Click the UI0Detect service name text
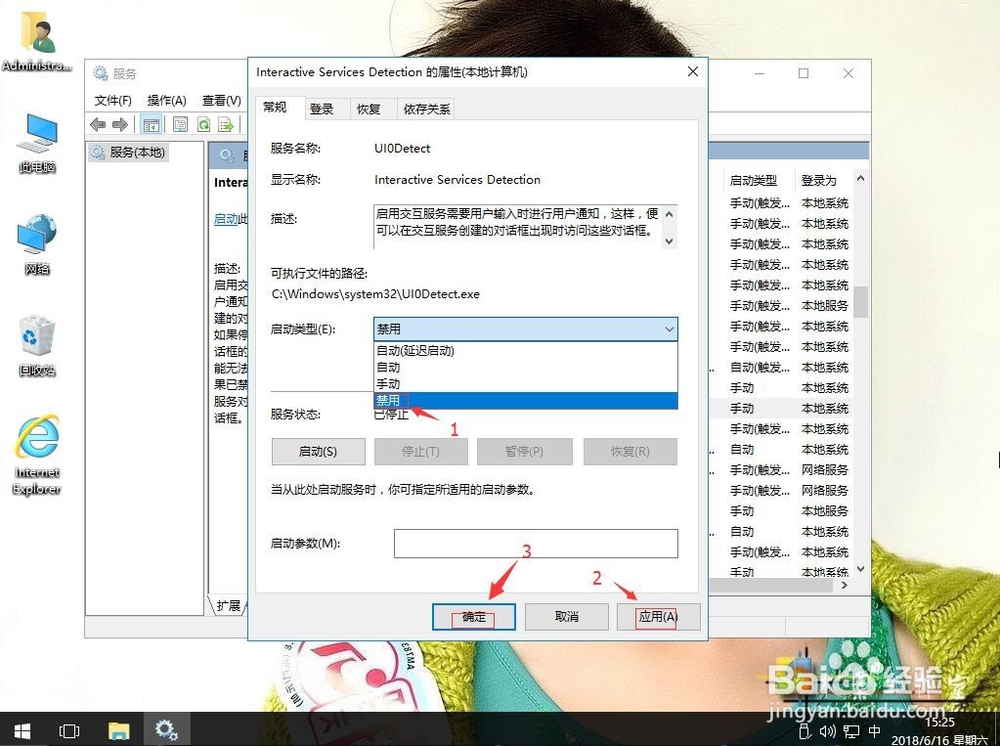 pyautogui.click(x=402, y=149)
